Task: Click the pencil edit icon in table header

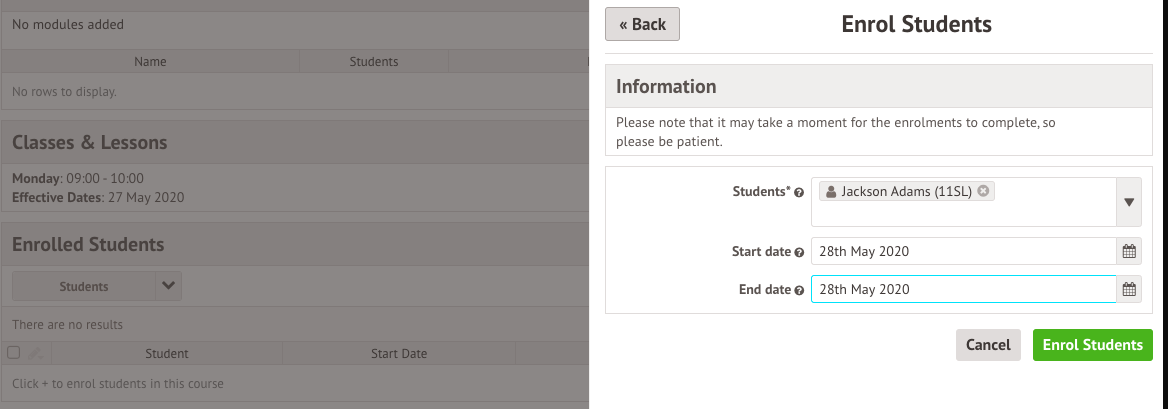Action: [x=35, y=353]
